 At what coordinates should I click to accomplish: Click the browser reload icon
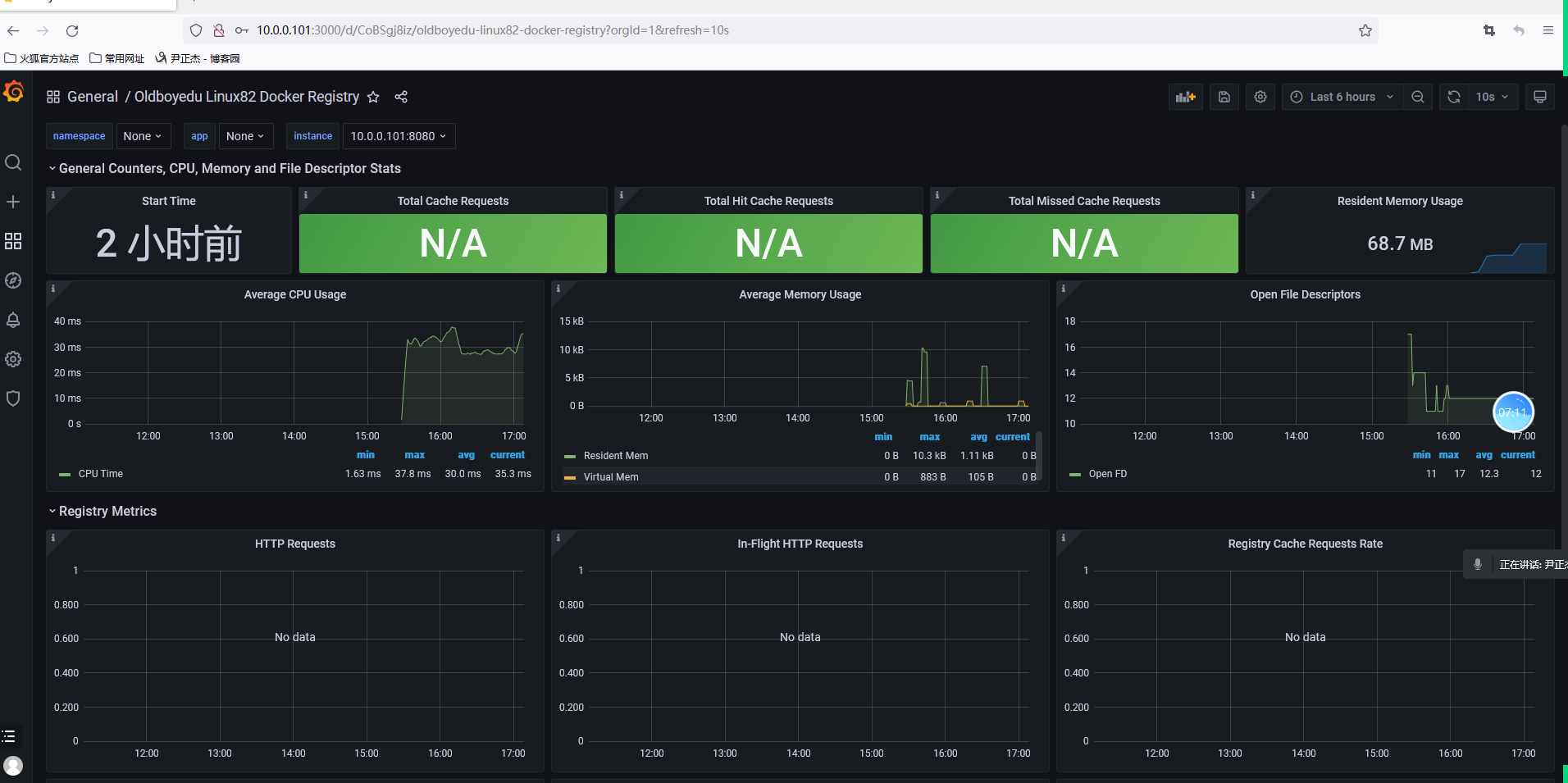72,30
